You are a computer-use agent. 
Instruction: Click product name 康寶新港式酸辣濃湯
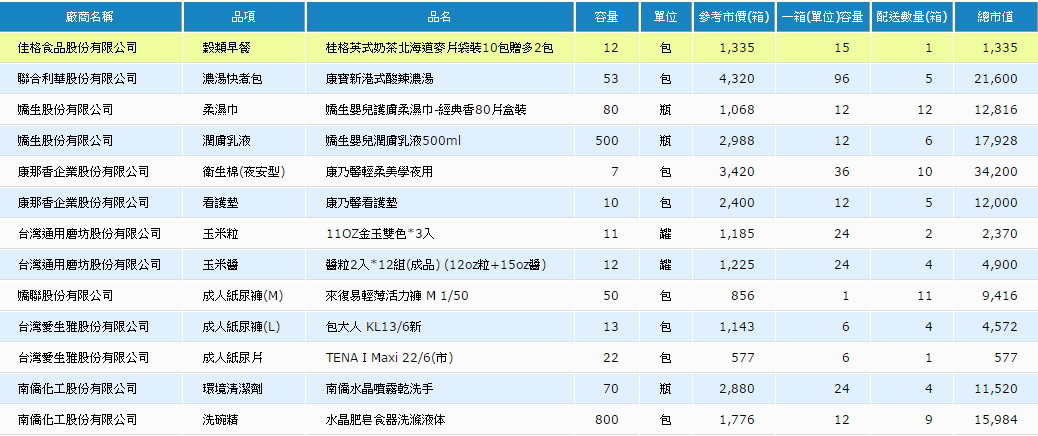[379, 79]
